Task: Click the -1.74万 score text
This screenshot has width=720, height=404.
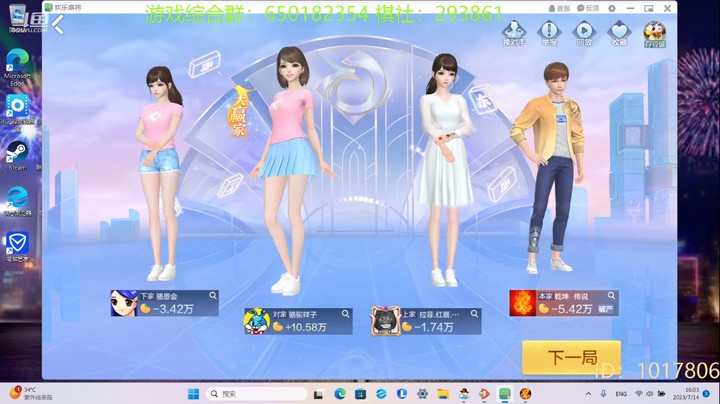Action: (434, 327)
